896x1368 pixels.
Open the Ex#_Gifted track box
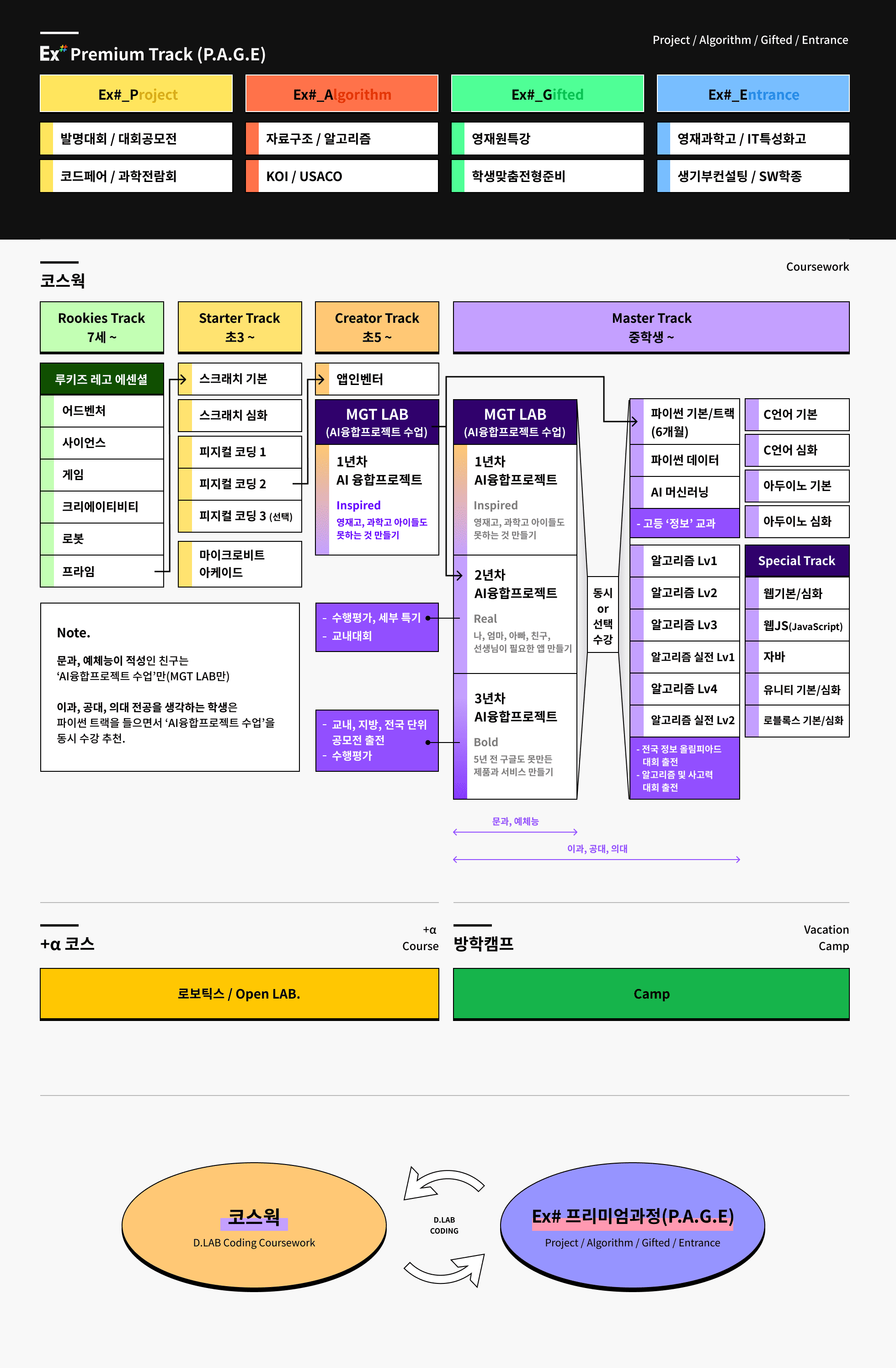(x=547, y=94)
